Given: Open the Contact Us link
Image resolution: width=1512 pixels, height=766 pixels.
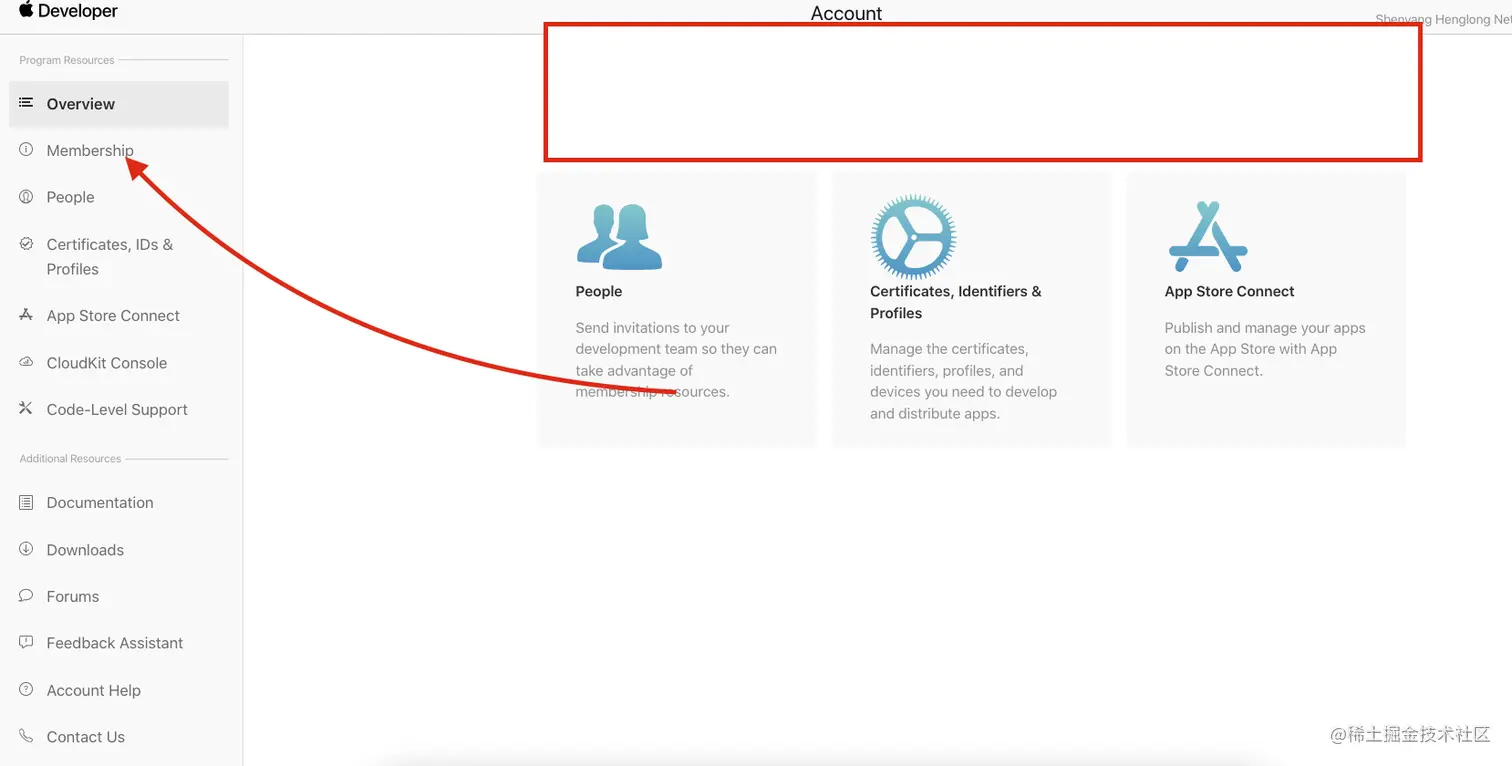Looking at the screenshot, I should [x=86, y=737].
